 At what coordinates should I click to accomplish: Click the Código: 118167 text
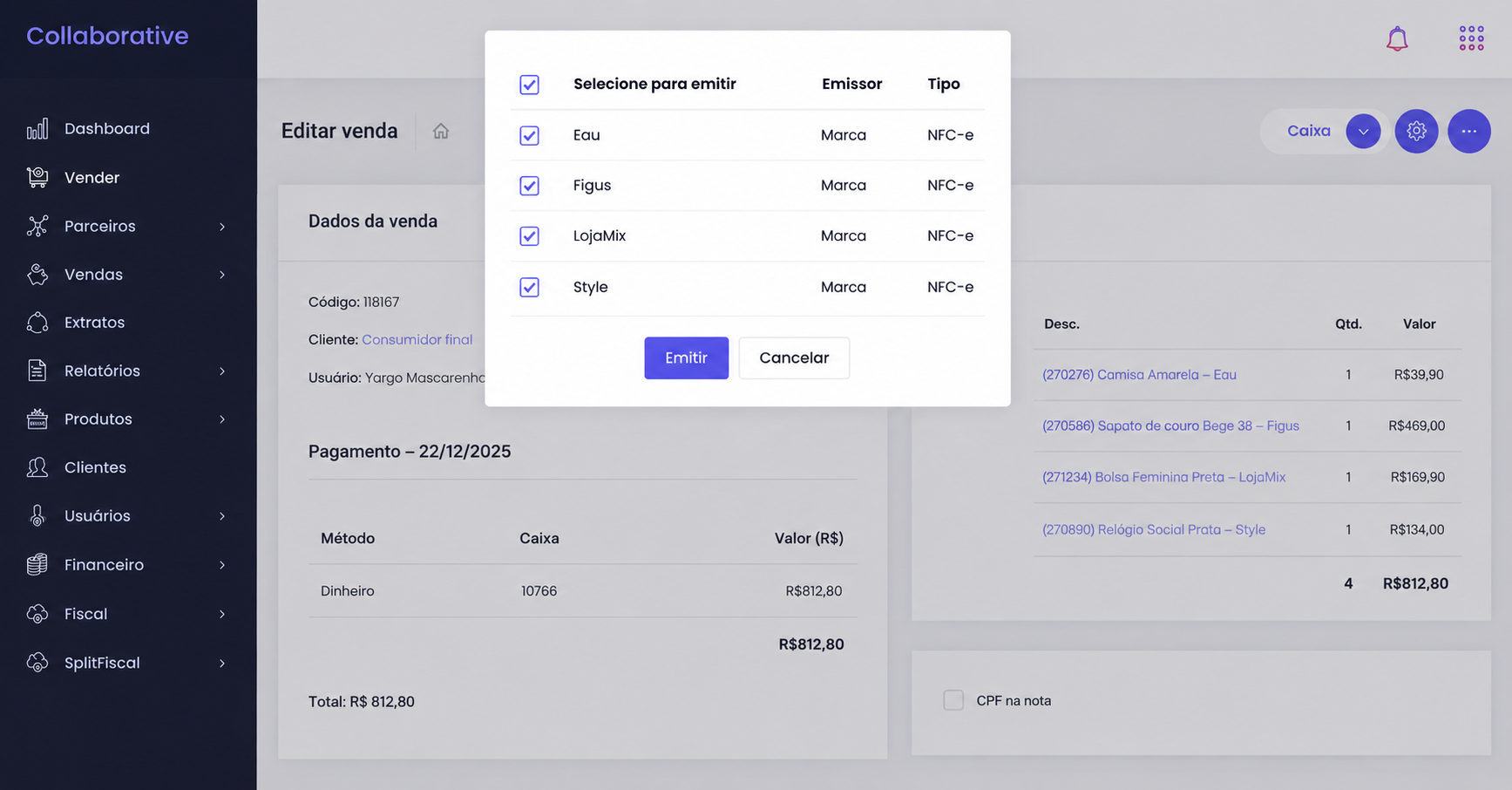[354, 302]
